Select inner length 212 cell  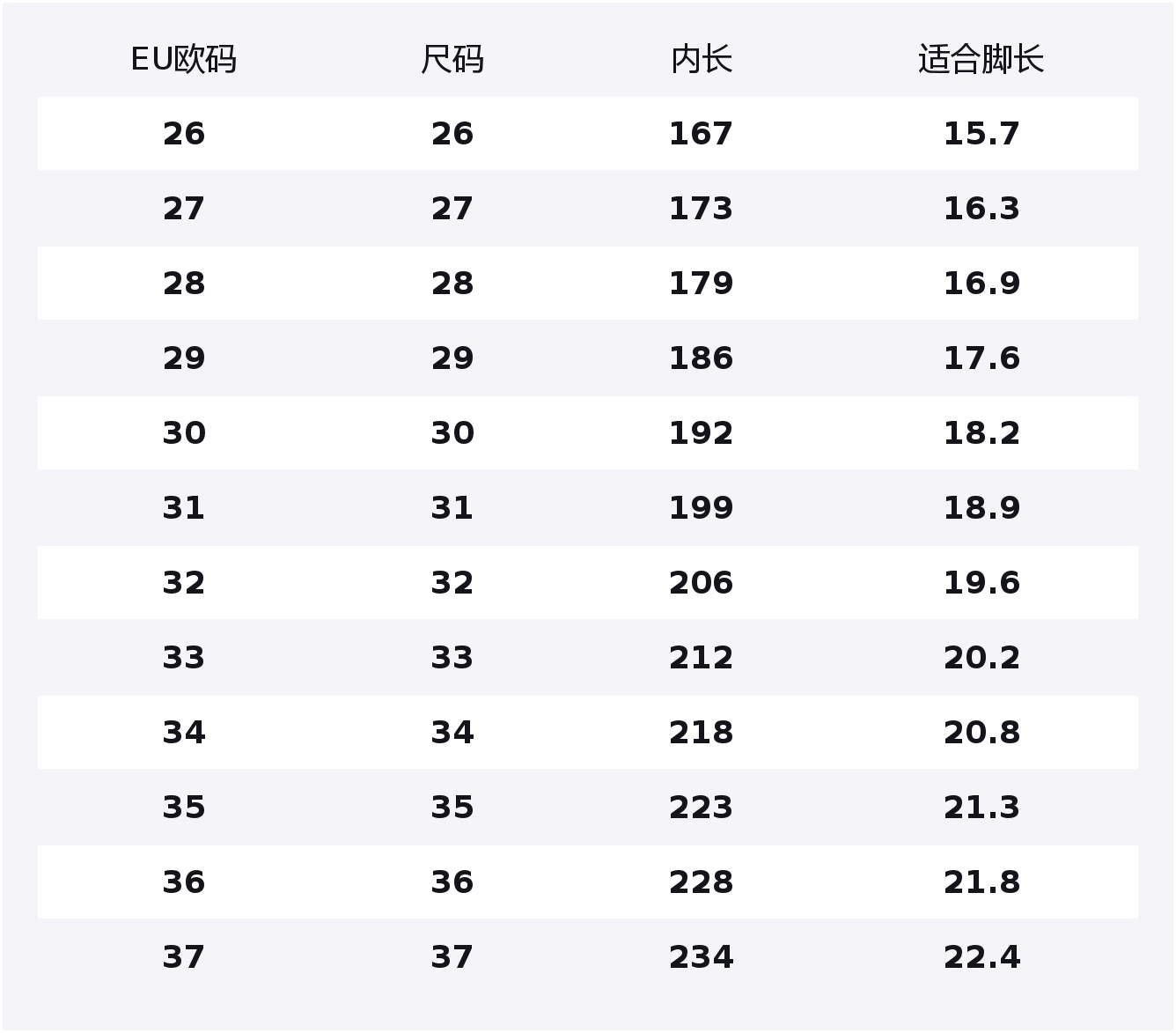point(701,658)
